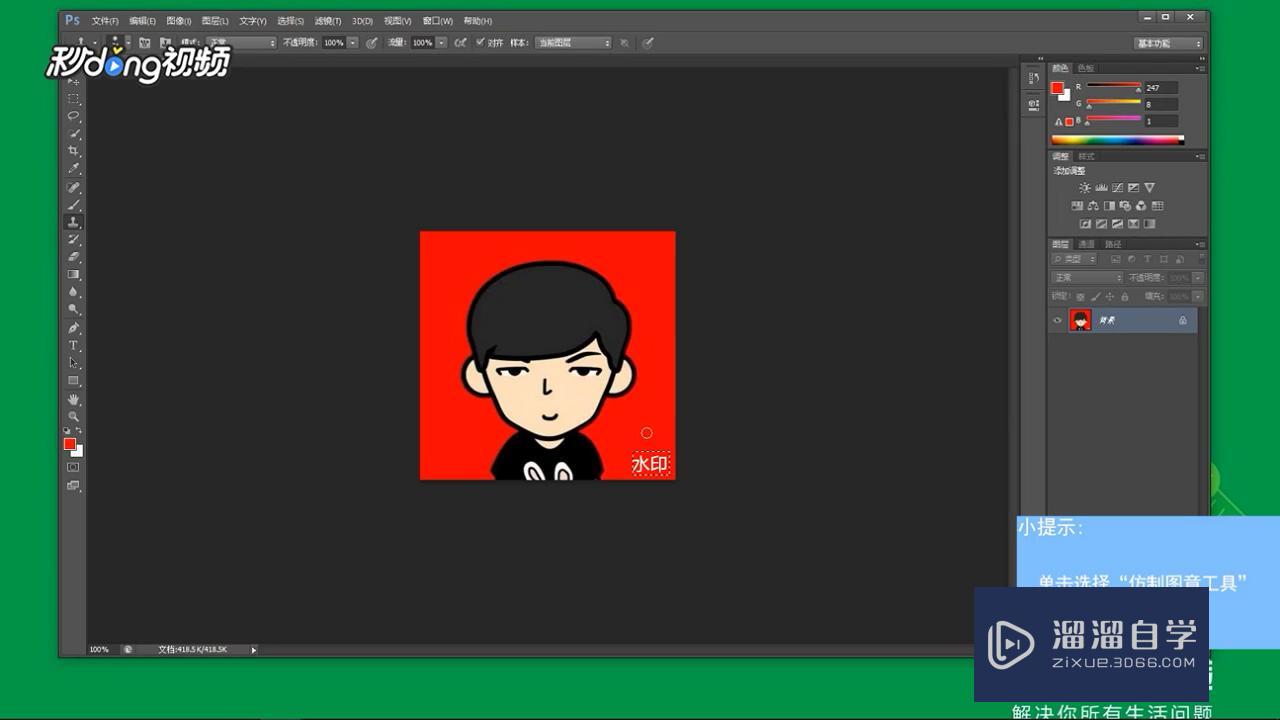Click the R channel slider
This screenshot has height=720, width=1280.
[1114, 86]
